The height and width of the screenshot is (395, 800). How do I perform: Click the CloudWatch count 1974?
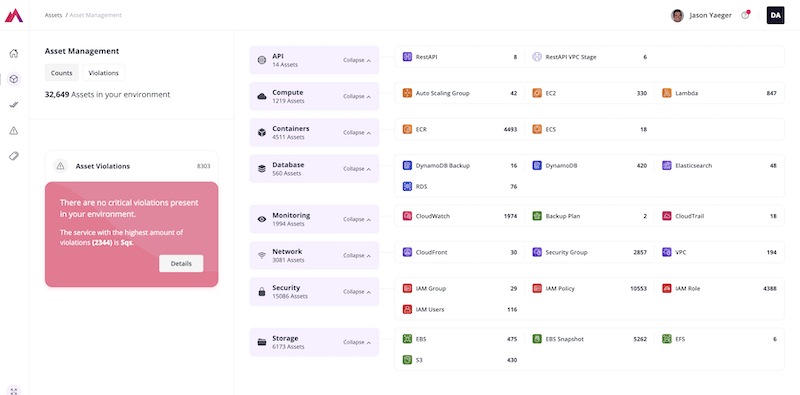pyautogui.click(x=510, y=216)
